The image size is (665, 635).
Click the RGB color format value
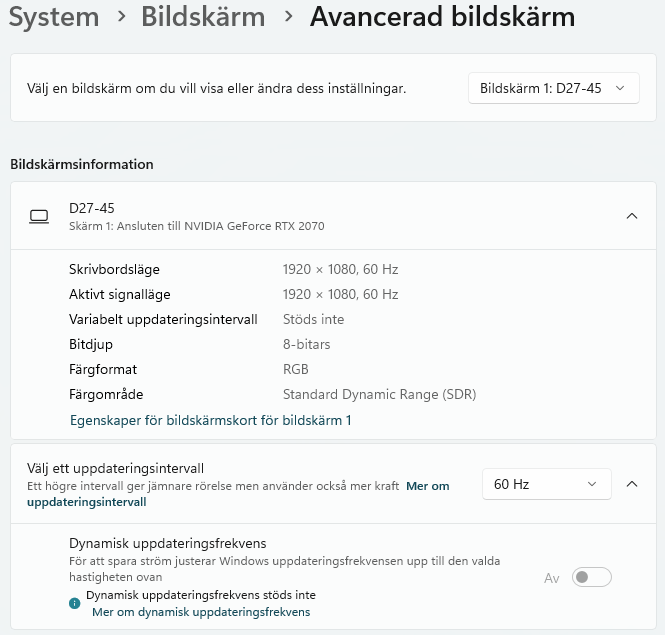(x=296, y=369)
